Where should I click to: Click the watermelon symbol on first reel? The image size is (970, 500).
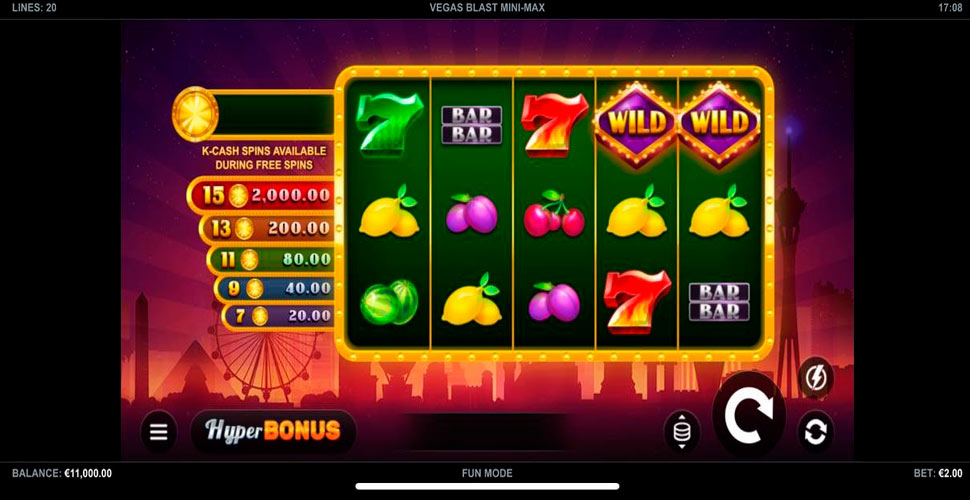pyautogui.click(x=389, y=302)
